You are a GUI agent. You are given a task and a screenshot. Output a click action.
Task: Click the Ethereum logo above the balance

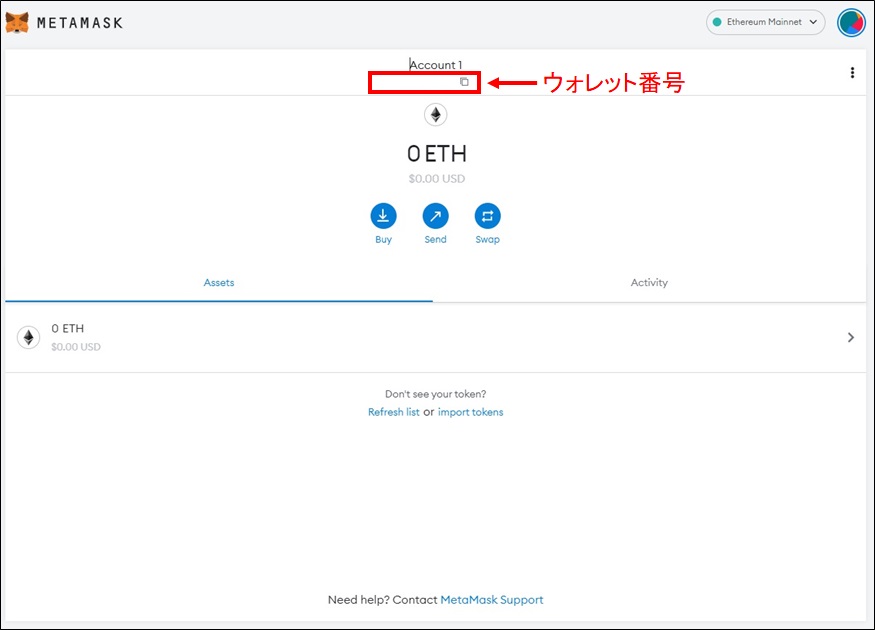point(436,115)
